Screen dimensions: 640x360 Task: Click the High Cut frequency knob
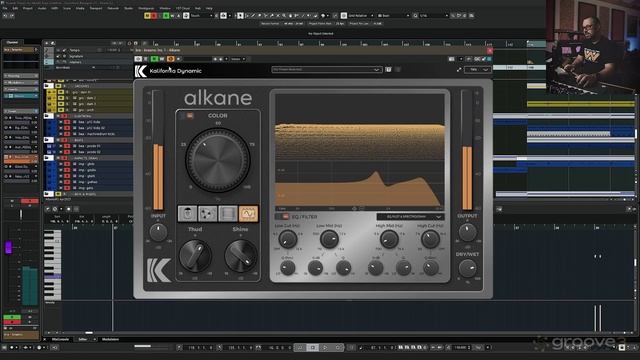[x=430, y=239]
